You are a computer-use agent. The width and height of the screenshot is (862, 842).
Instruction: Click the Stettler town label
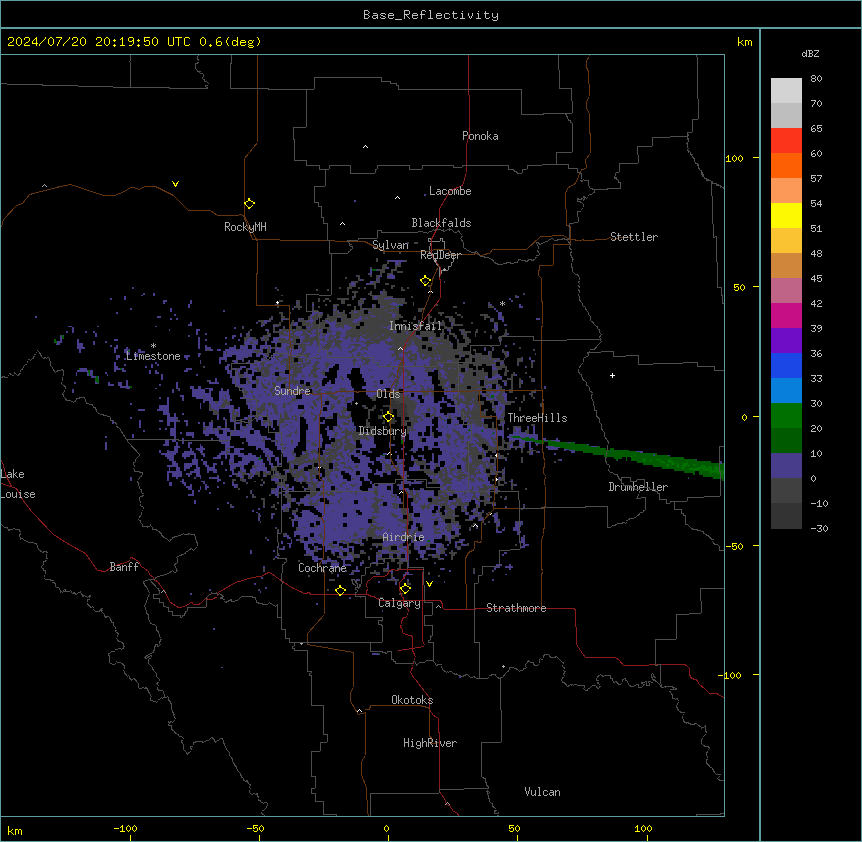(x=634, y=237)
